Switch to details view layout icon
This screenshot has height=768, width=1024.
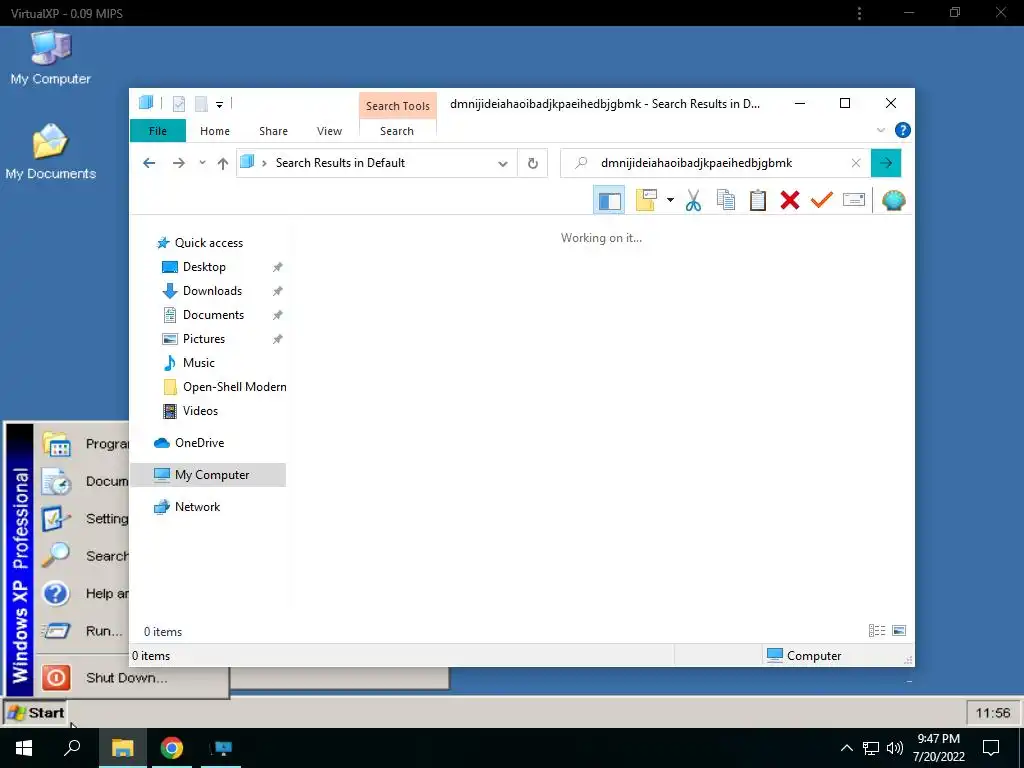(877, 630)
